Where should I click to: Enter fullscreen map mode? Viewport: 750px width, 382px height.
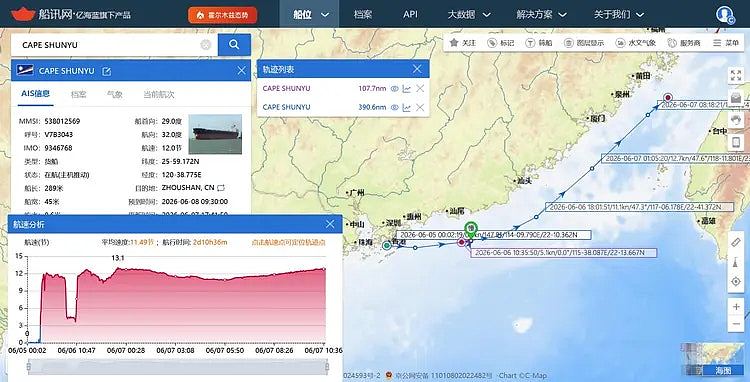[736, 75]
